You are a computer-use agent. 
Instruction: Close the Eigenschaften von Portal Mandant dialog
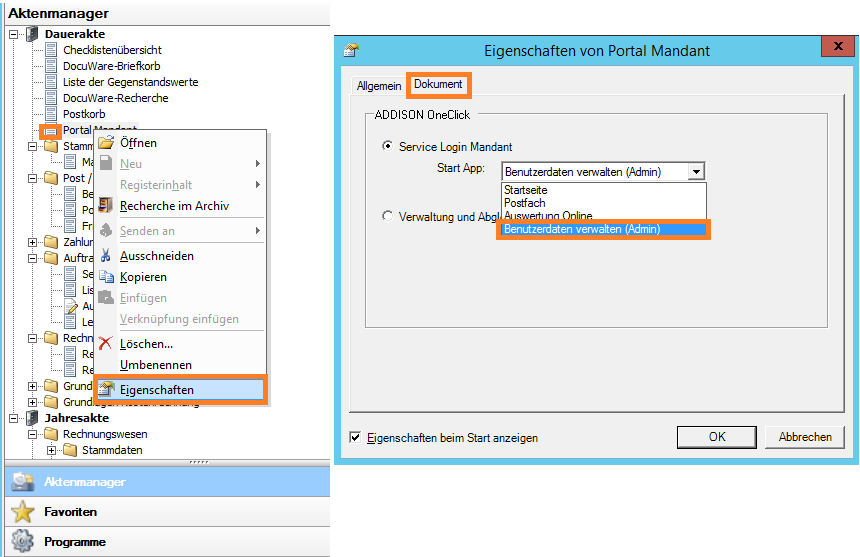click(838, 46)
